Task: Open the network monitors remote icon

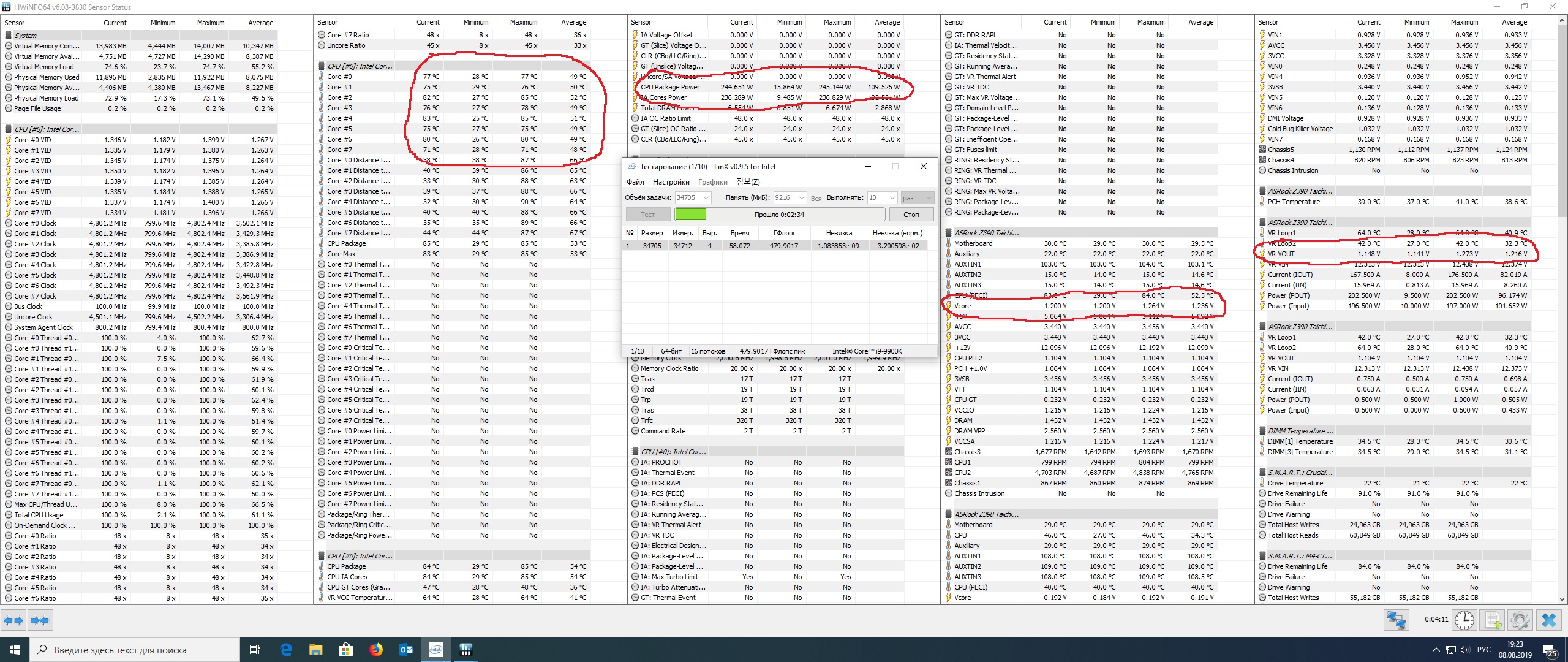Action: pos(1396,620)
